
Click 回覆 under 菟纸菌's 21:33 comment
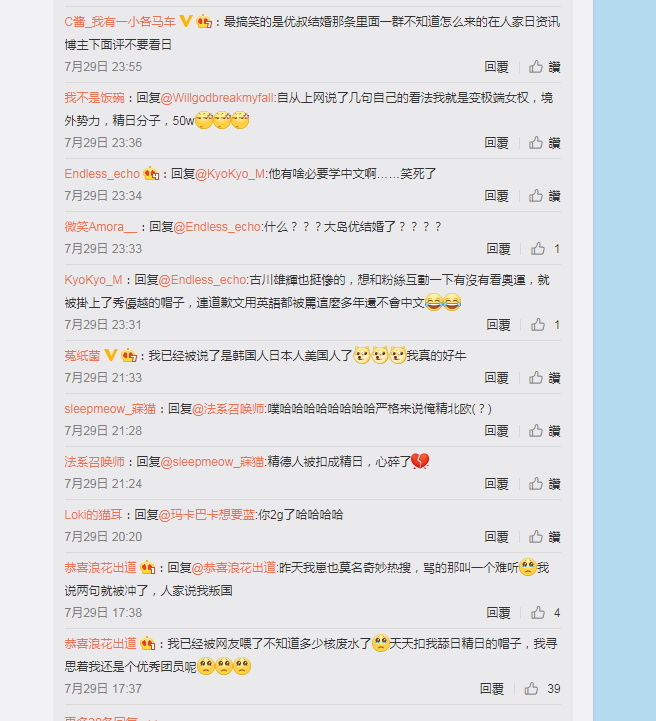pos(496,378)
